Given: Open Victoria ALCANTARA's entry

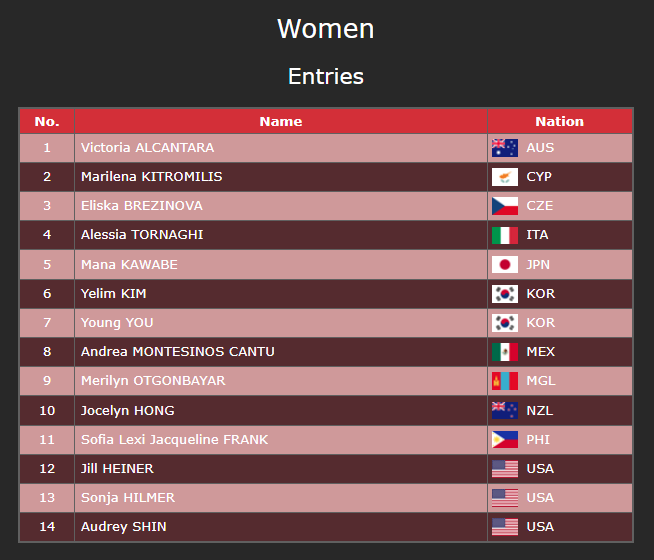Looking at the screenshot, I should [x=147, y=148].
